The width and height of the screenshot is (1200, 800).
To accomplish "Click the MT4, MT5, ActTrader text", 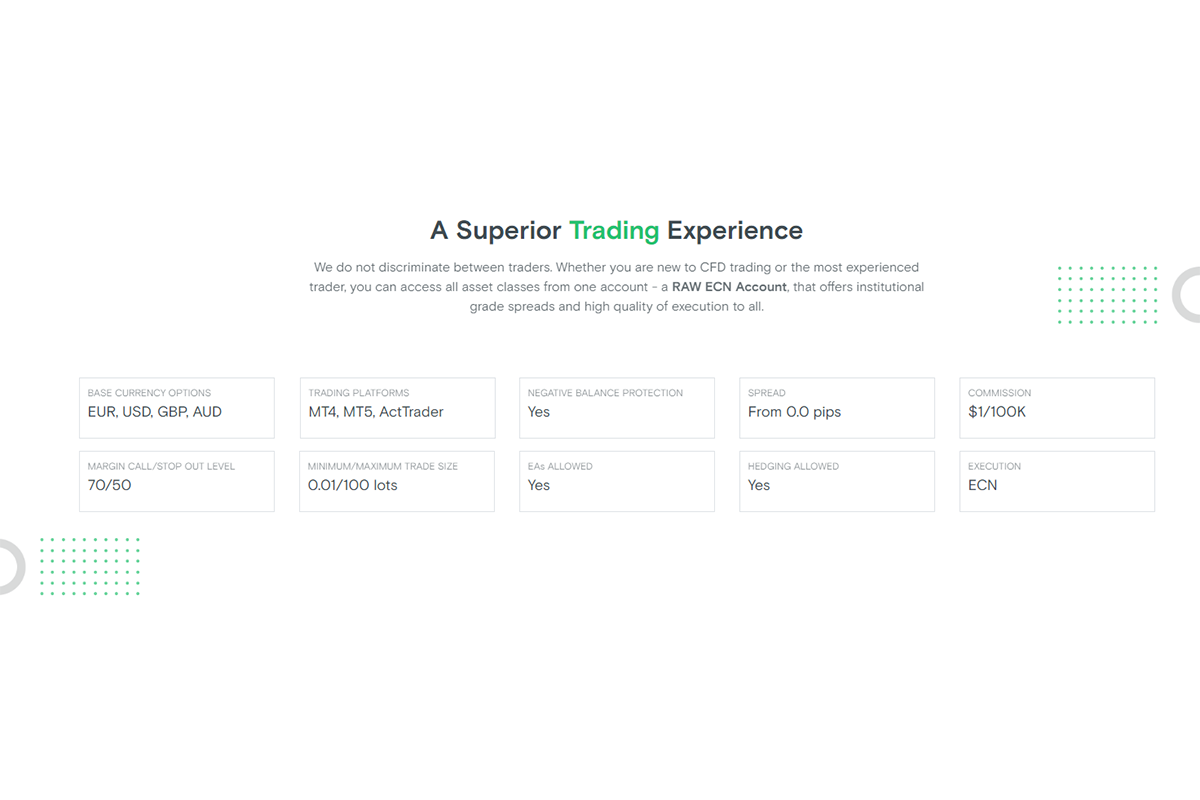I will coord(376,412).
